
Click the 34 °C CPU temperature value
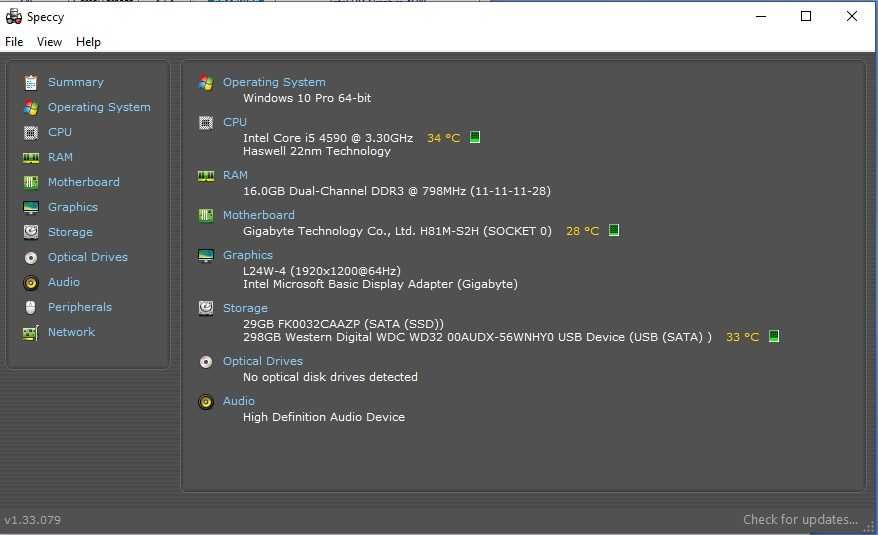tap(443, 138)
